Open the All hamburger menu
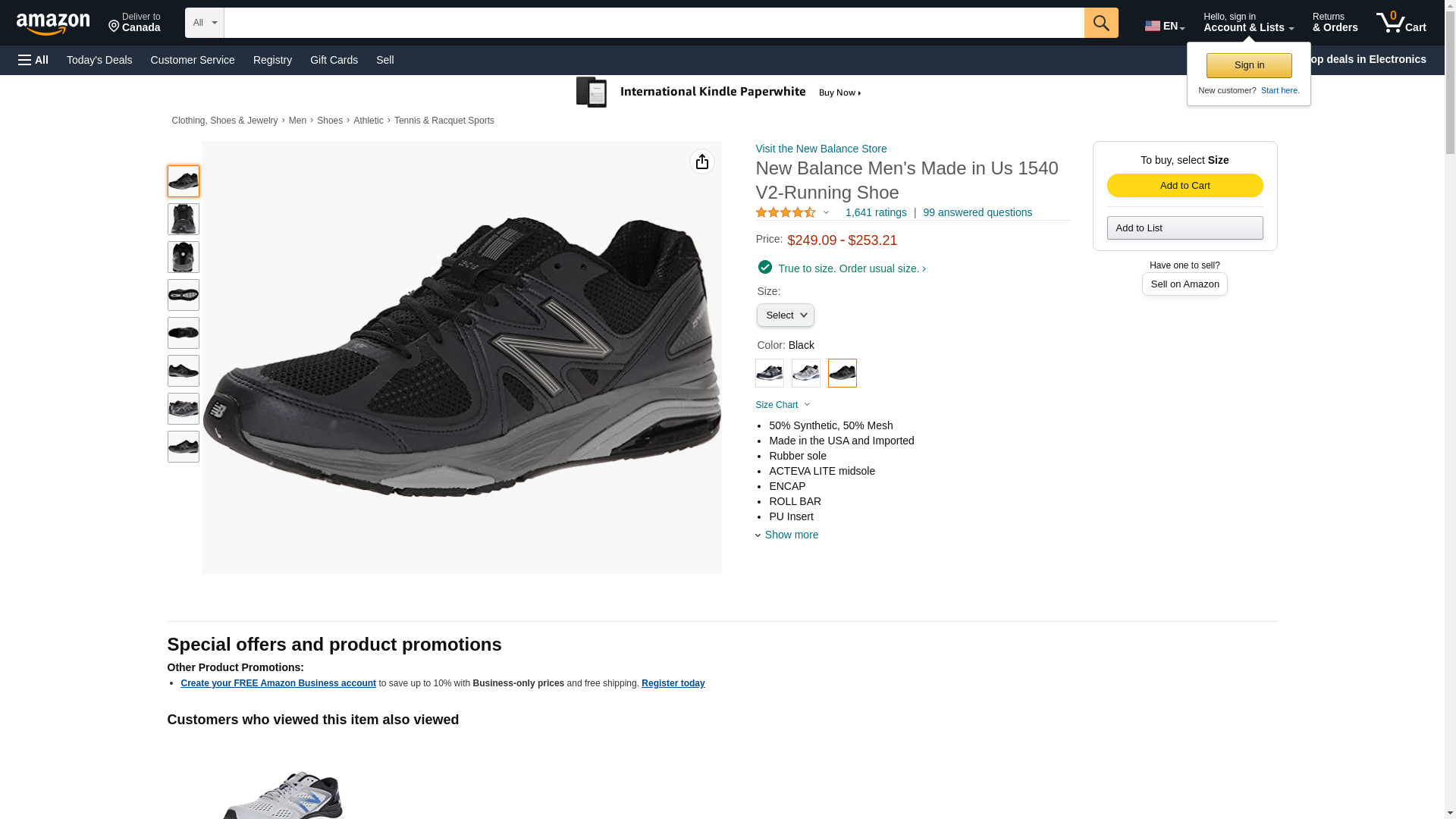 point(33,60)
